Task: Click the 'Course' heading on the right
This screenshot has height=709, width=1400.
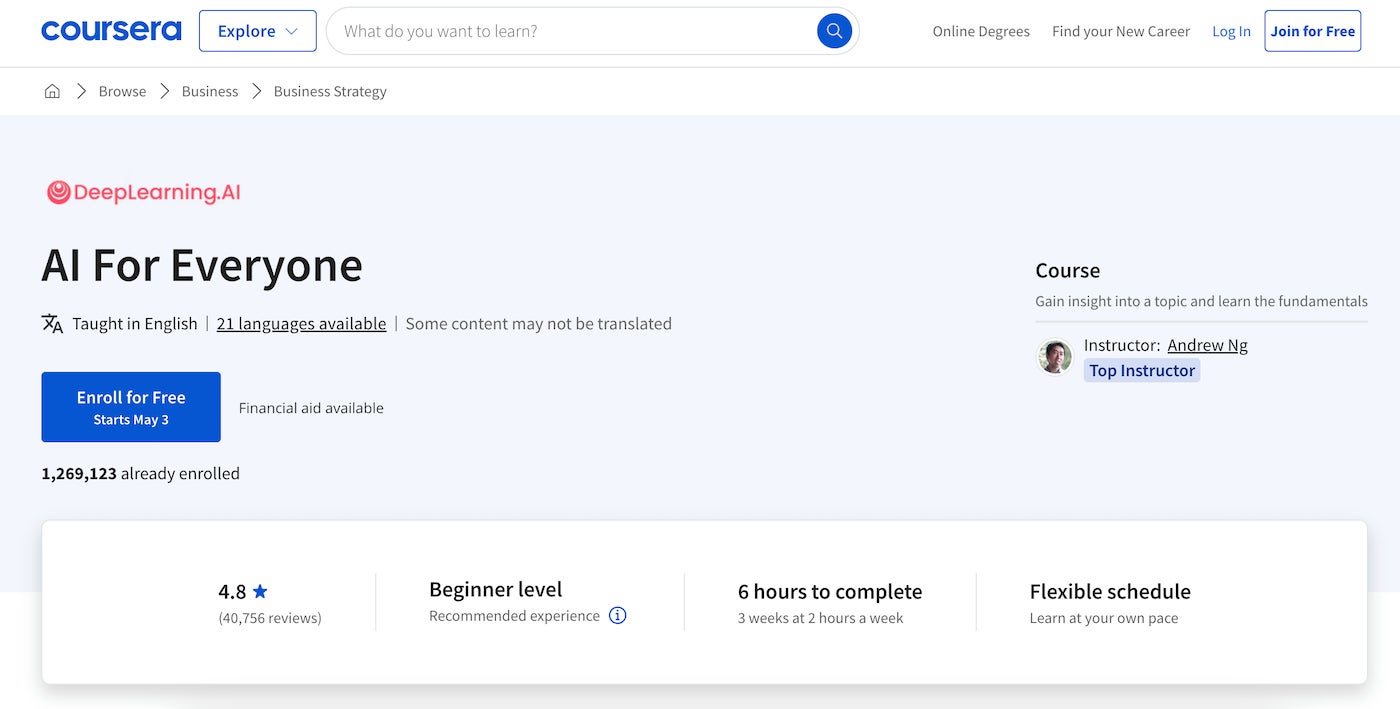Action: pyautogui.click(x=1068, y=270)
